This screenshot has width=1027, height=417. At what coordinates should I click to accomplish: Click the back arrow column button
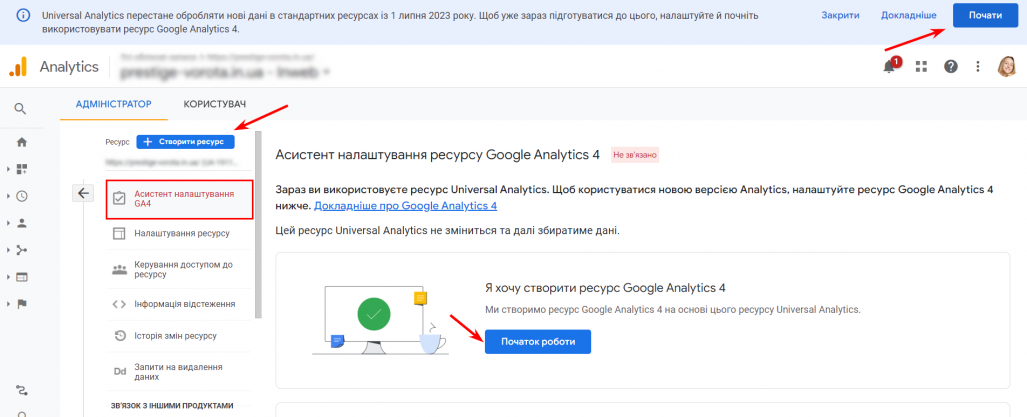pos(83,193)
